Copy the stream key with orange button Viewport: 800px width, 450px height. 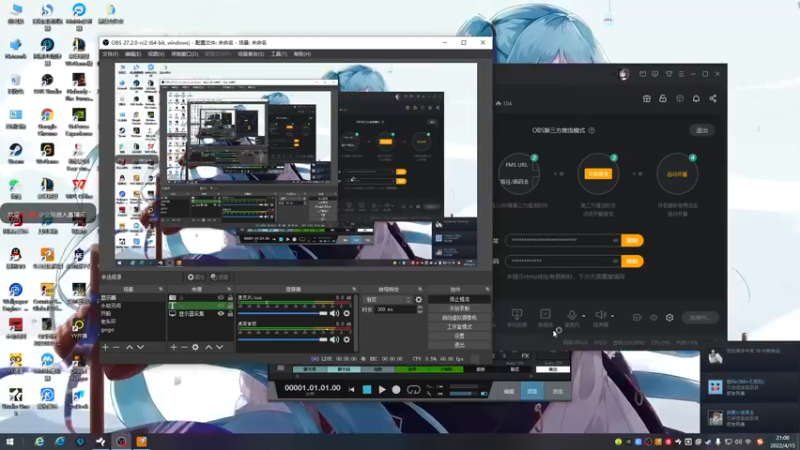click(x=632, y=261)
